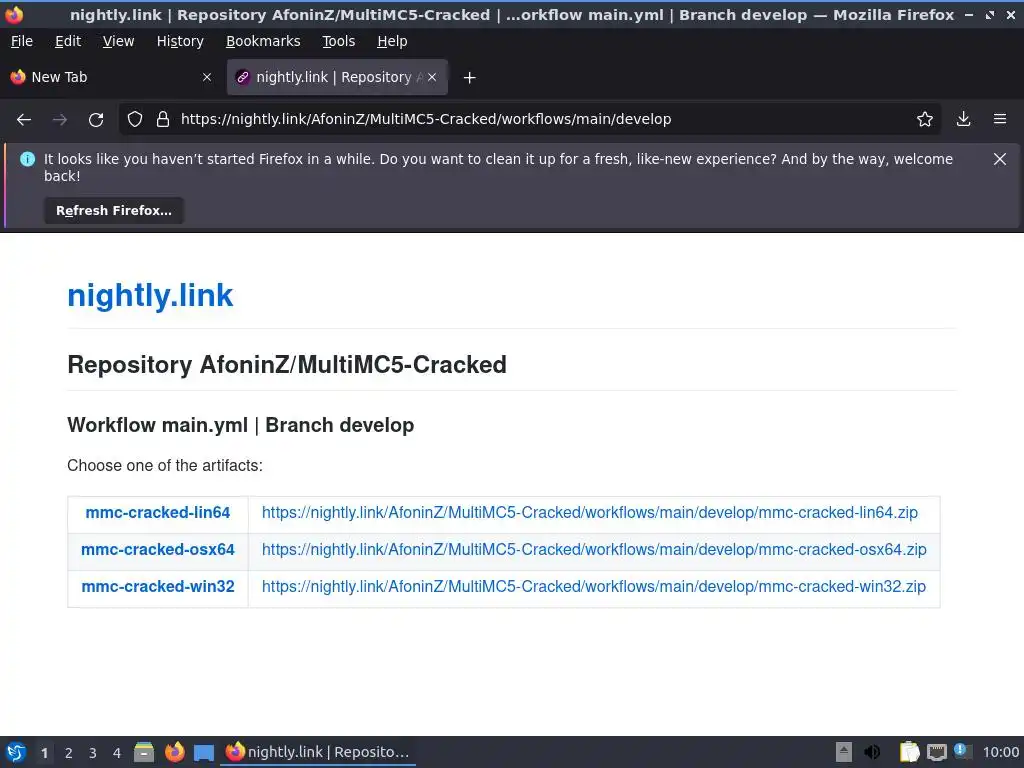
Task: Open the Bookmarks menu
Action: [x=263, y=41]
